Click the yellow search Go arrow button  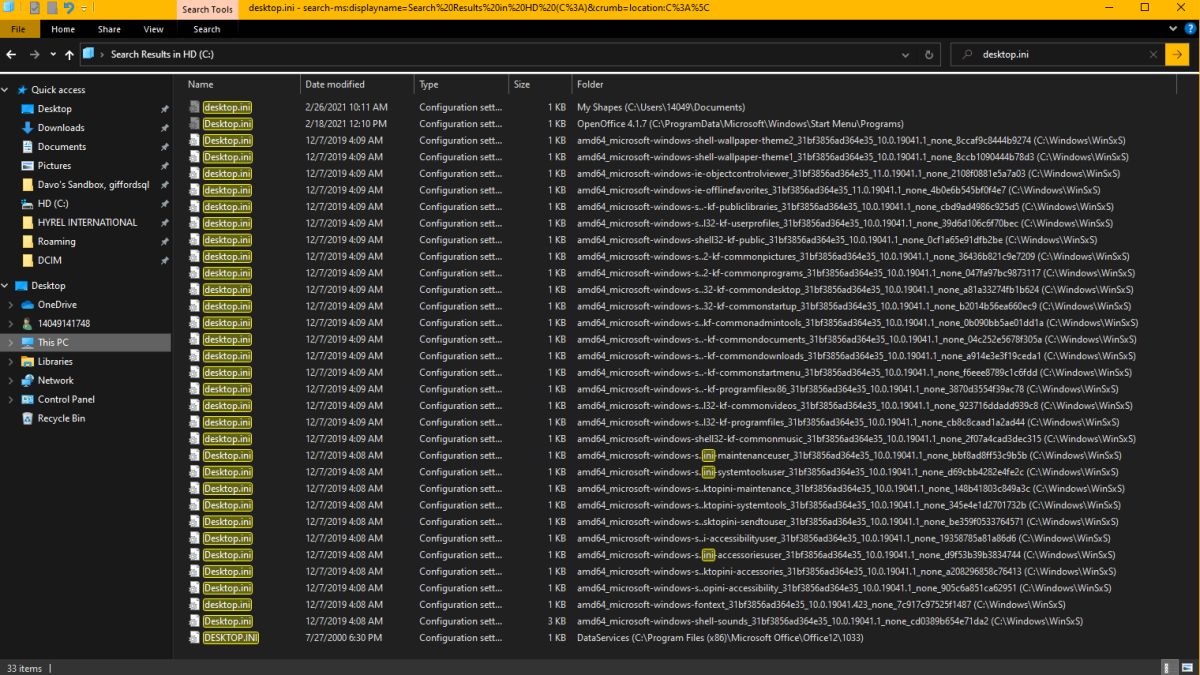click(1176, 54)
